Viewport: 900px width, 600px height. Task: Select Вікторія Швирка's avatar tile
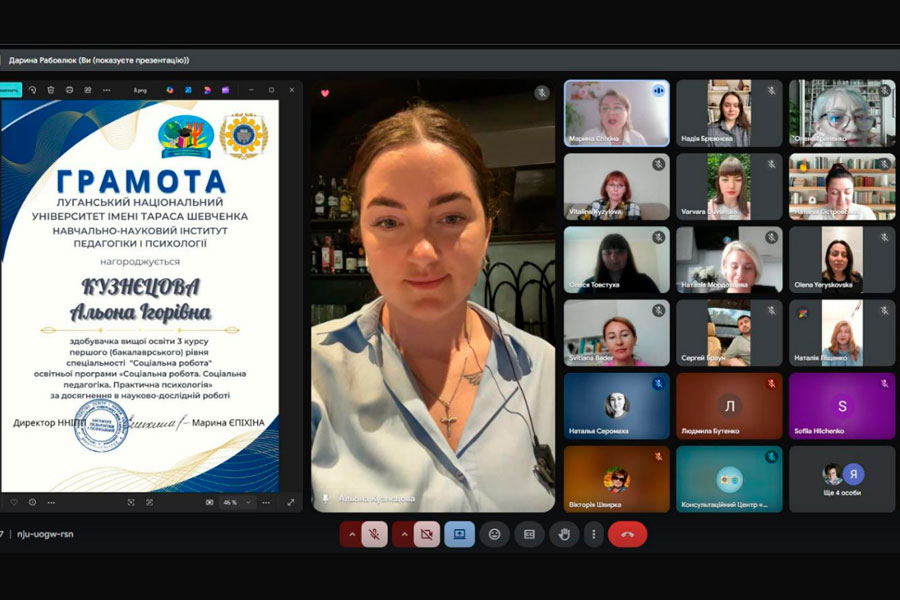pos(616,479)
